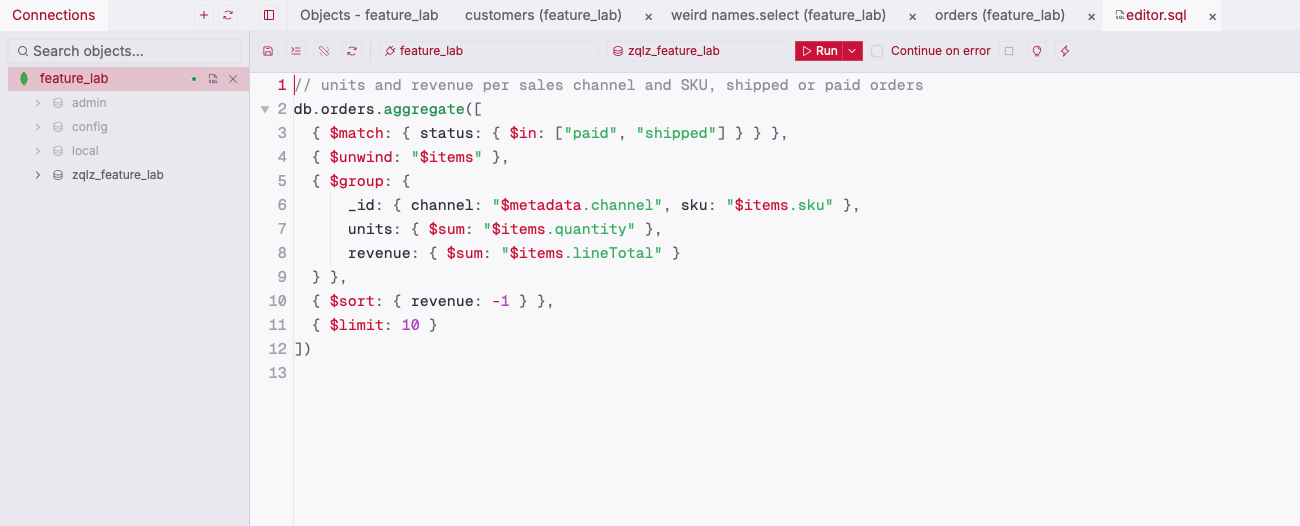
Task: Open the zqlz_feature_lab database selector
Action: click(698, 51)
